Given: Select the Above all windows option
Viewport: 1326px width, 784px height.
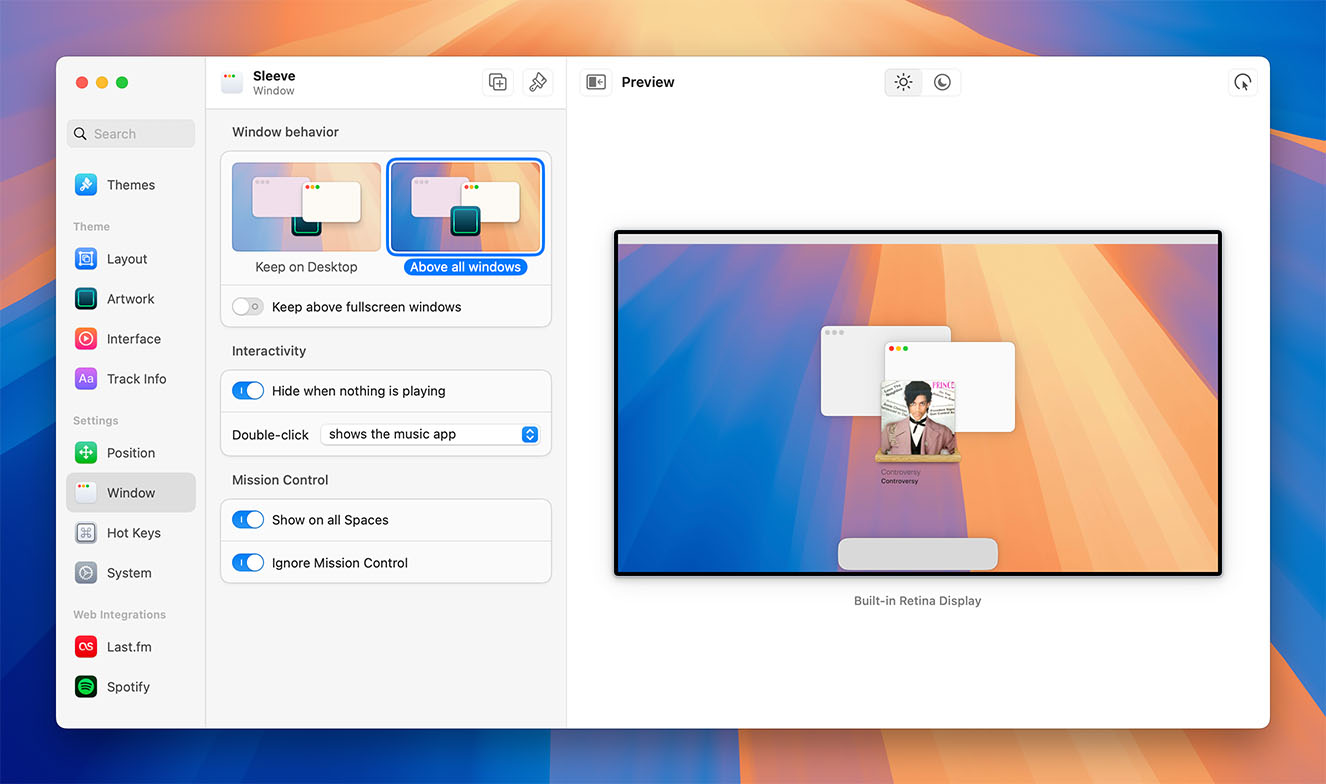Looking at the screenshot, I should click(465, 208).
